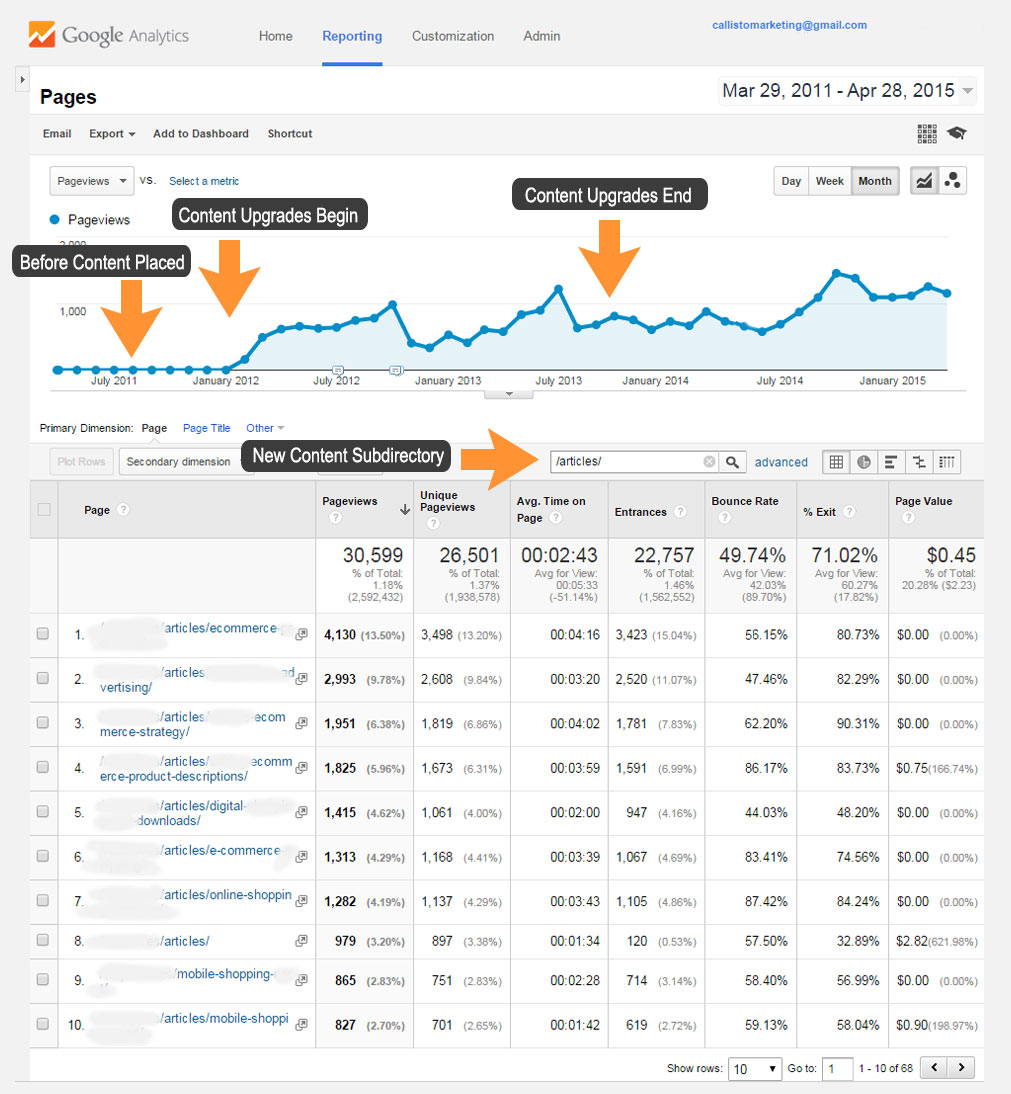Open the graduation cap education icon

tap(957, 133)
